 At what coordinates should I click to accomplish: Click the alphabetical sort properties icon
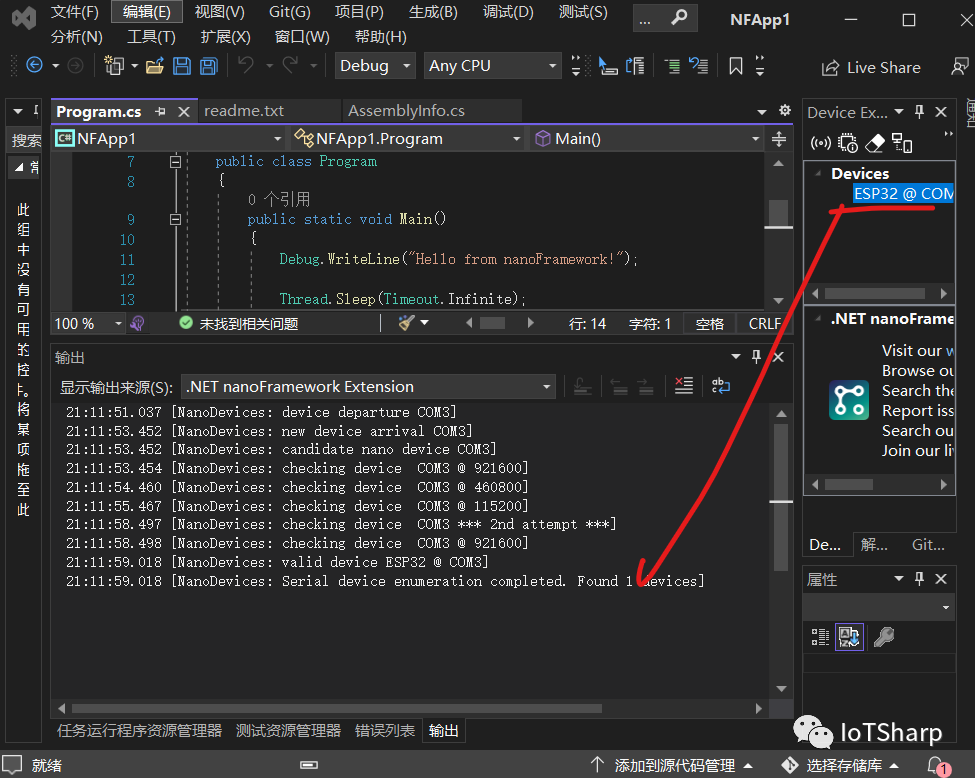tap(849, 637)
